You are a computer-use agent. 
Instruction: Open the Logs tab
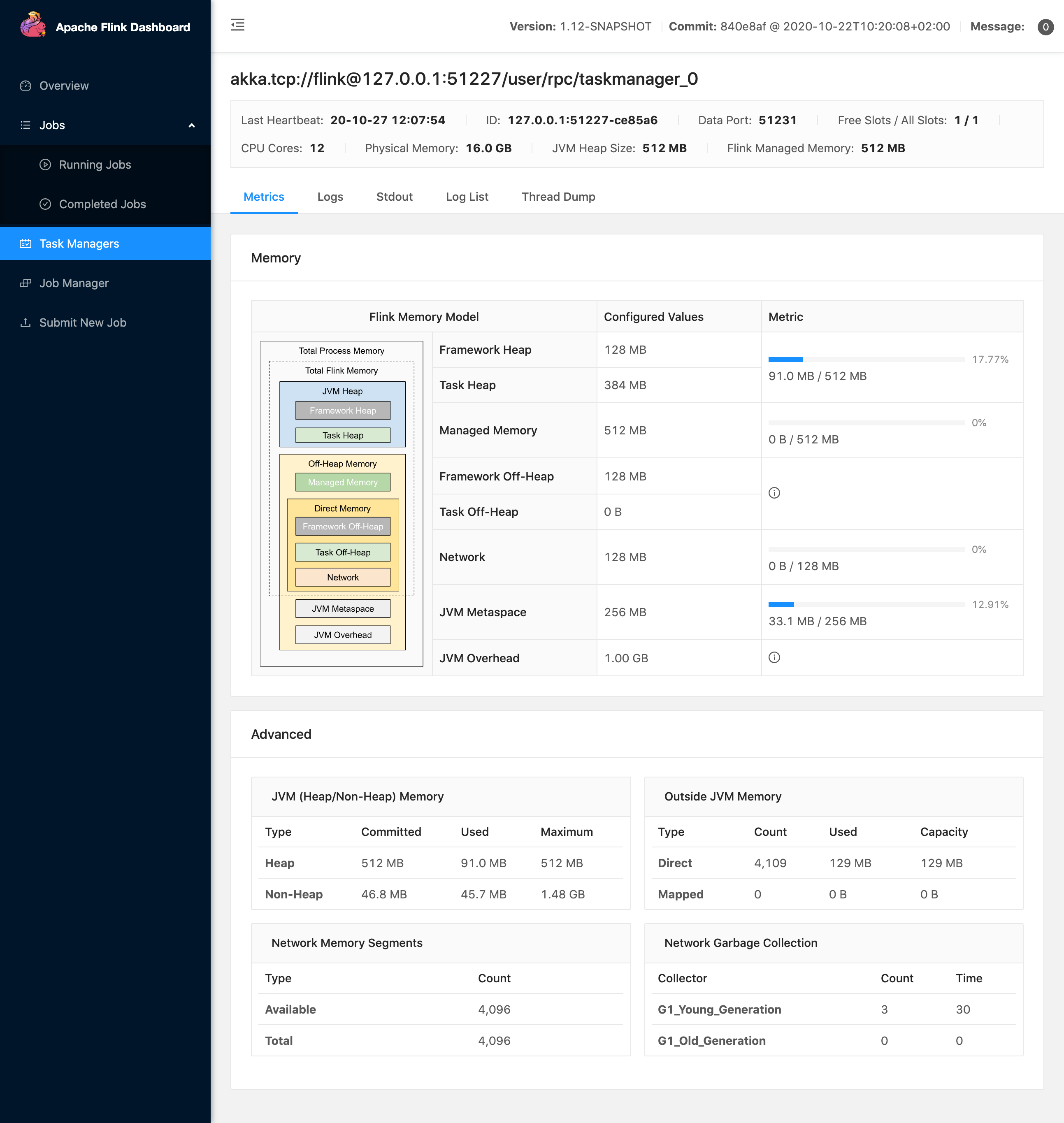pos(330,197)
